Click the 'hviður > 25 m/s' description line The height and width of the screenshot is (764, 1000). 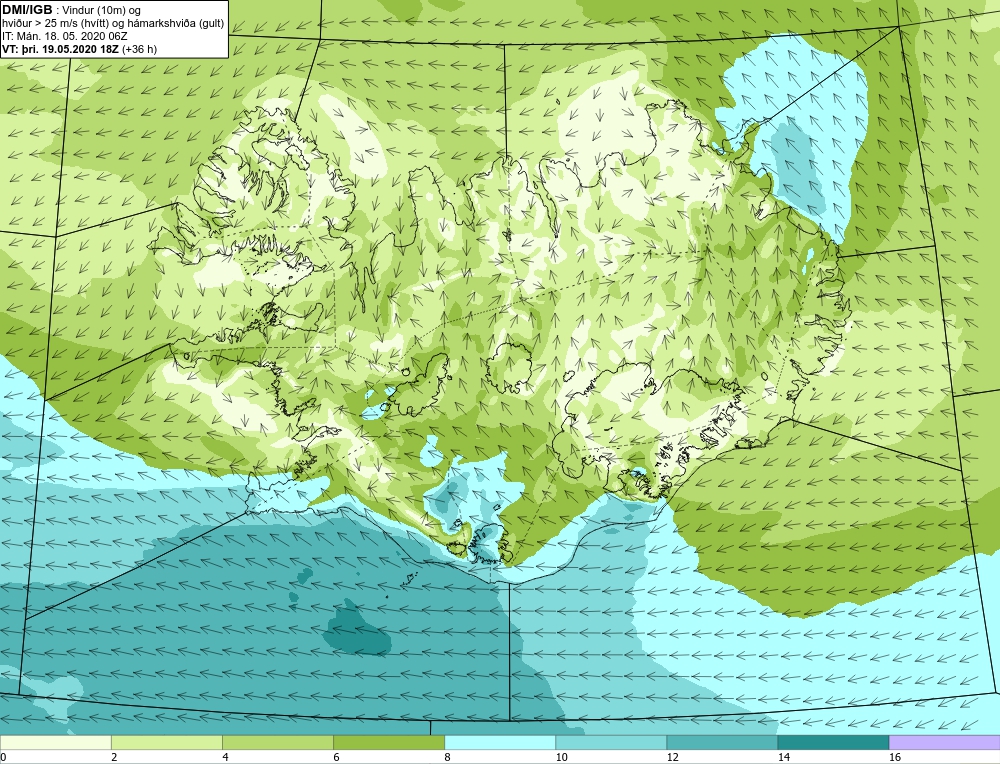point(113,23)
